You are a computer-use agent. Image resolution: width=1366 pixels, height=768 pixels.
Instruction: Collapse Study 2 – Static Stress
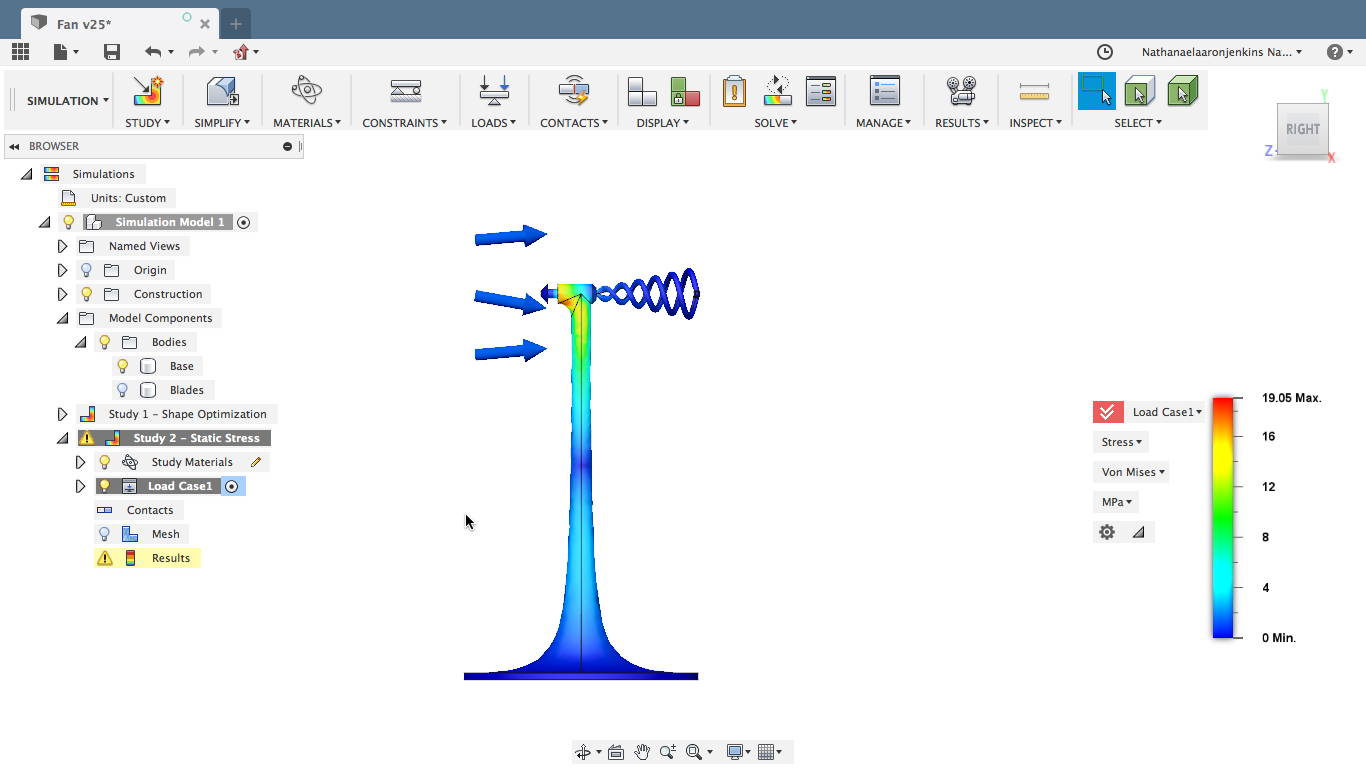(62, 438)
